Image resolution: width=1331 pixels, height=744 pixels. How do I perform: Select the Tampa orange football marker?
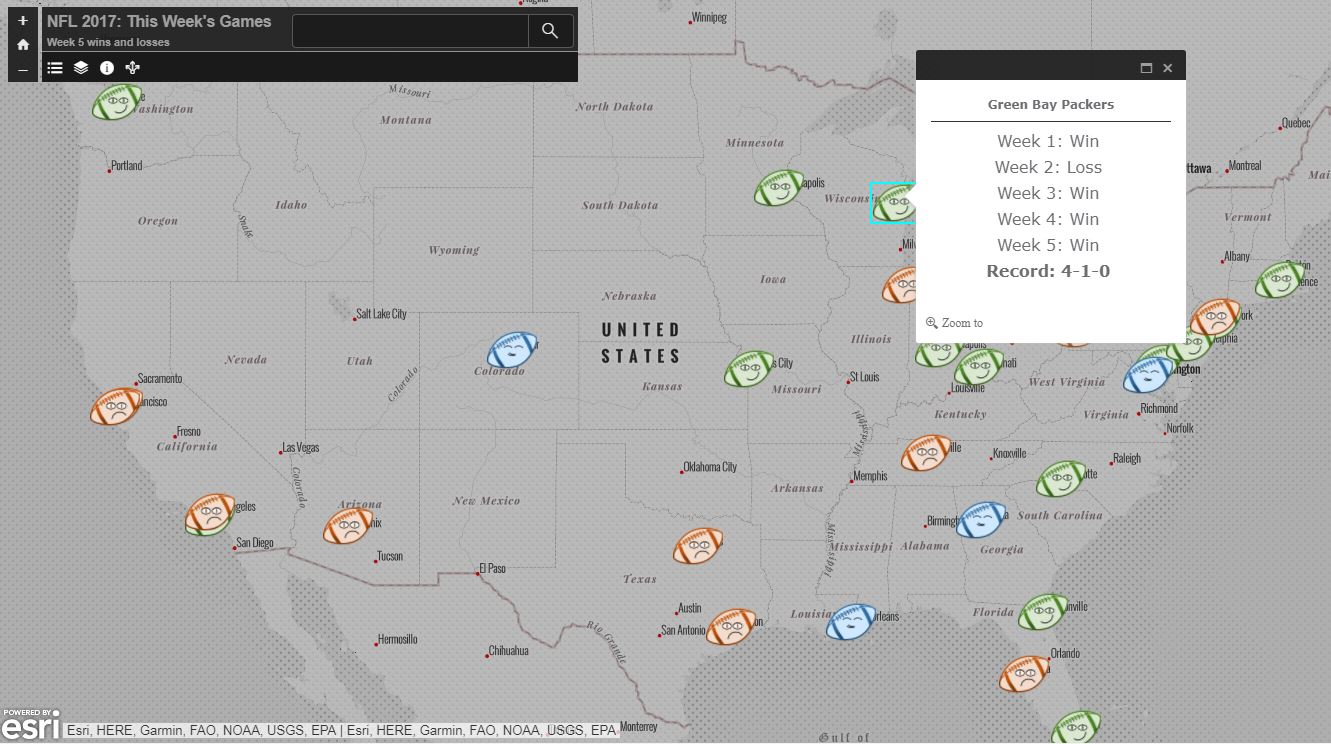click(1024, 674)
